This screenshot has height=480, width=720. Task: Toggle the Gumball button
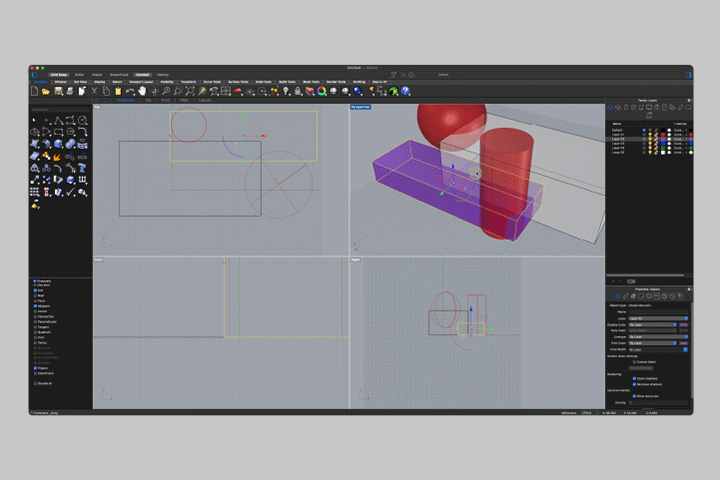coord(142,74)
